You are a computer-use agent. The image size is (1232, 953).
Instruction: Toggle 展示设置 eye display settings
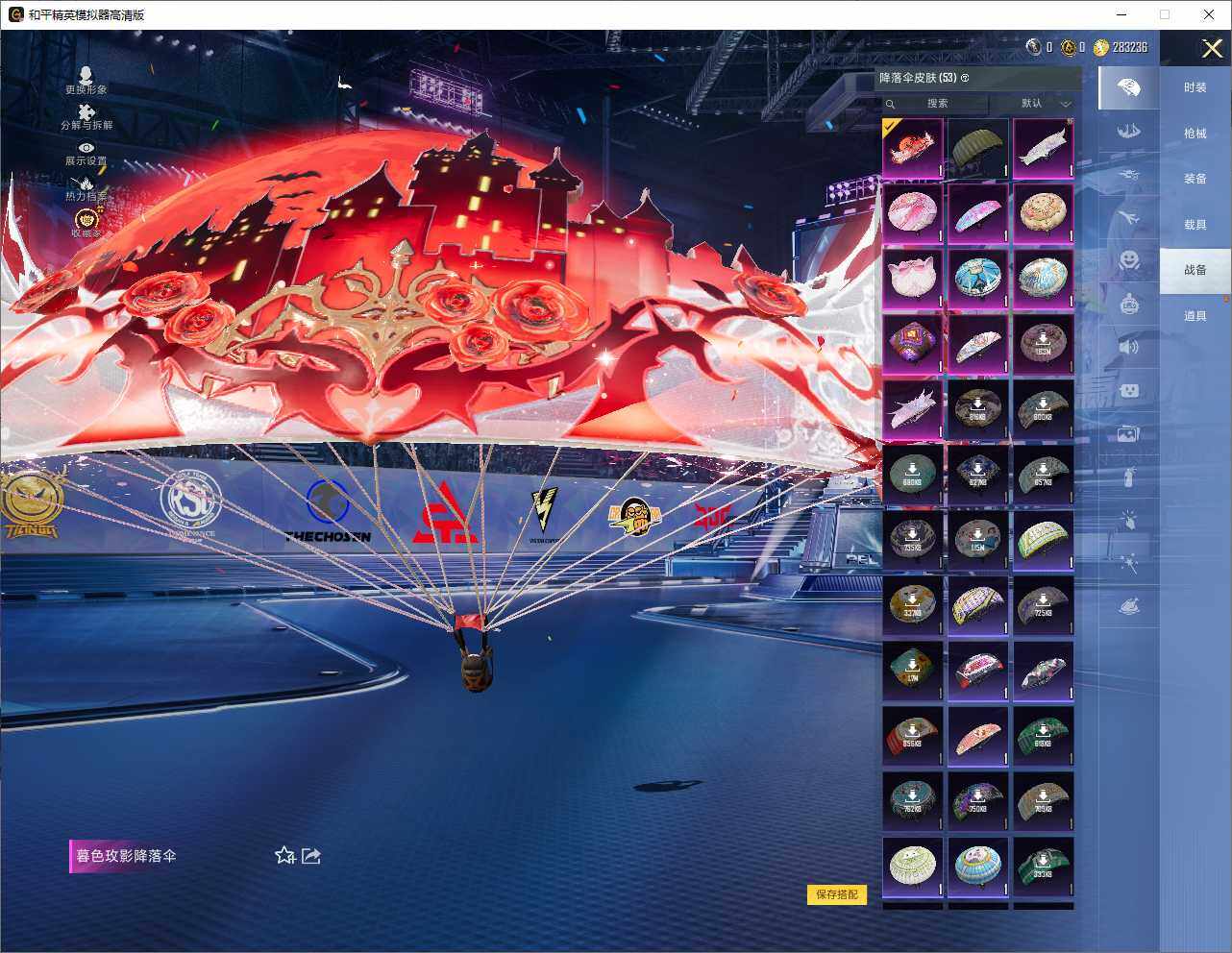point(86,154)
